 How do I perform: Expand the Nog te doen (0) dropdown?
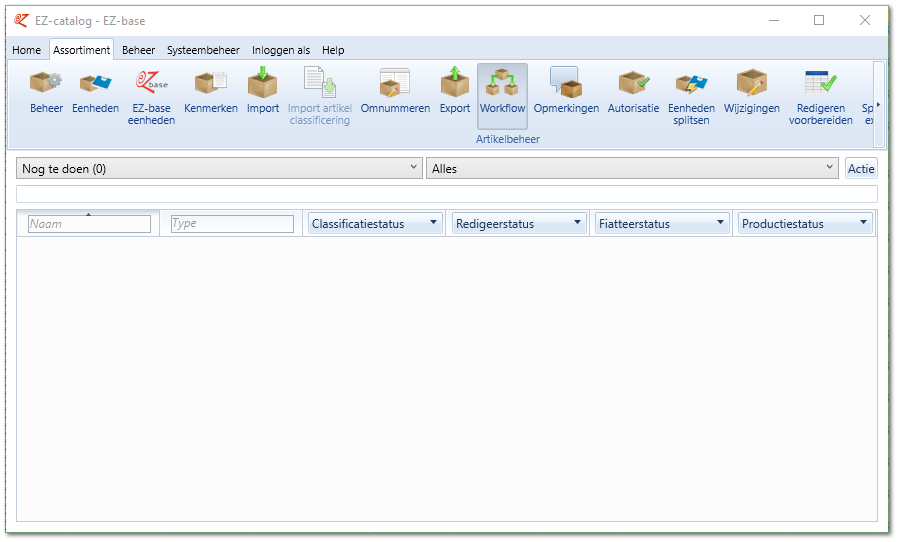[219, 168]
